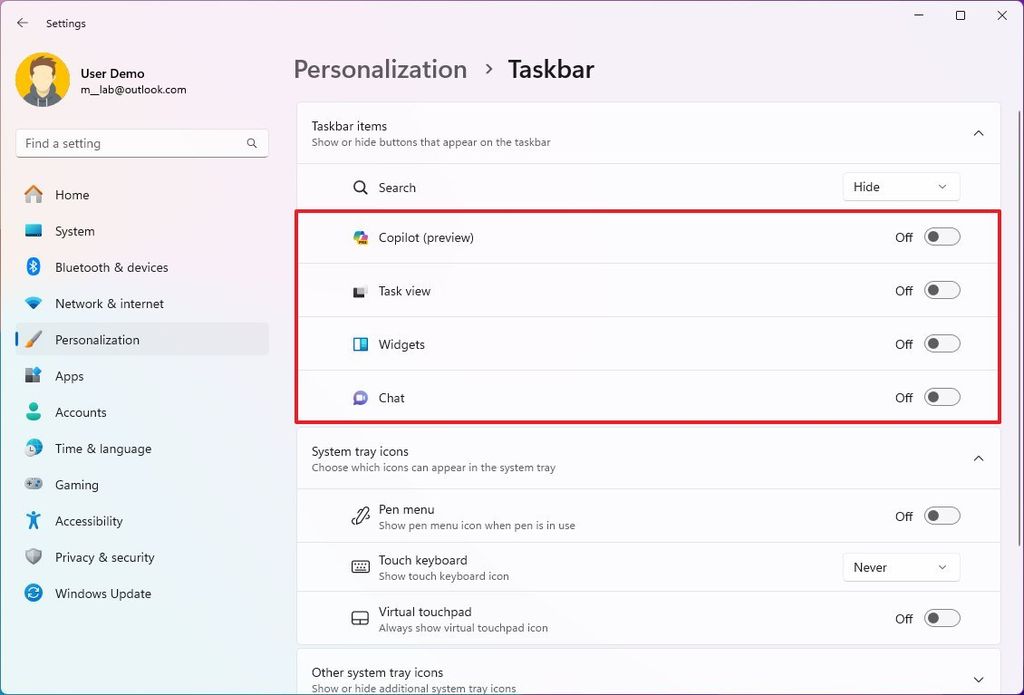Open the Search visibility dropdown showing Hide
The image size is (1024, 695).
900,186
